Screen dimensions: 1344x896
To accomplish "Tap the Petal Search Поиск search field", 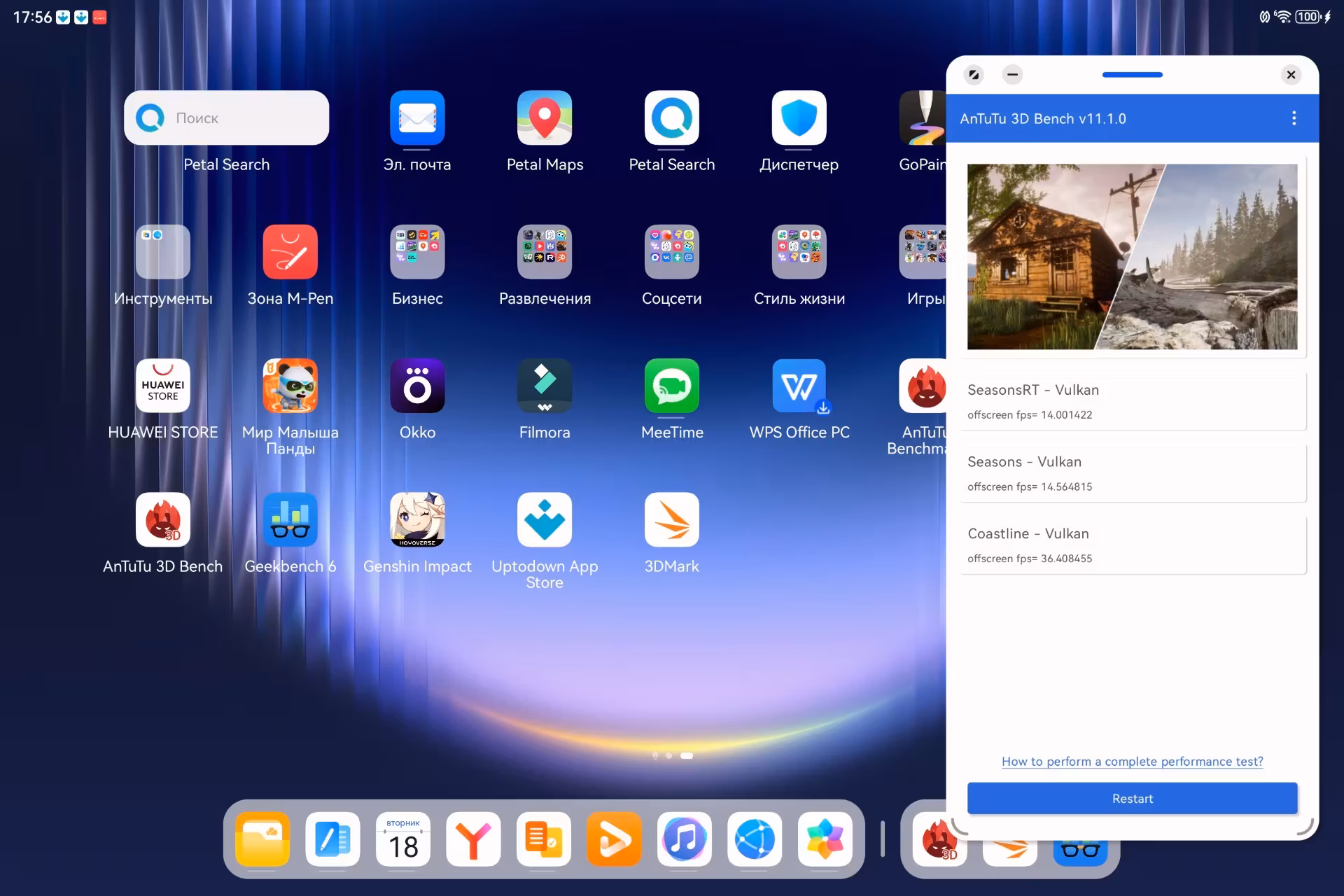I will click(x=226, y=118).
